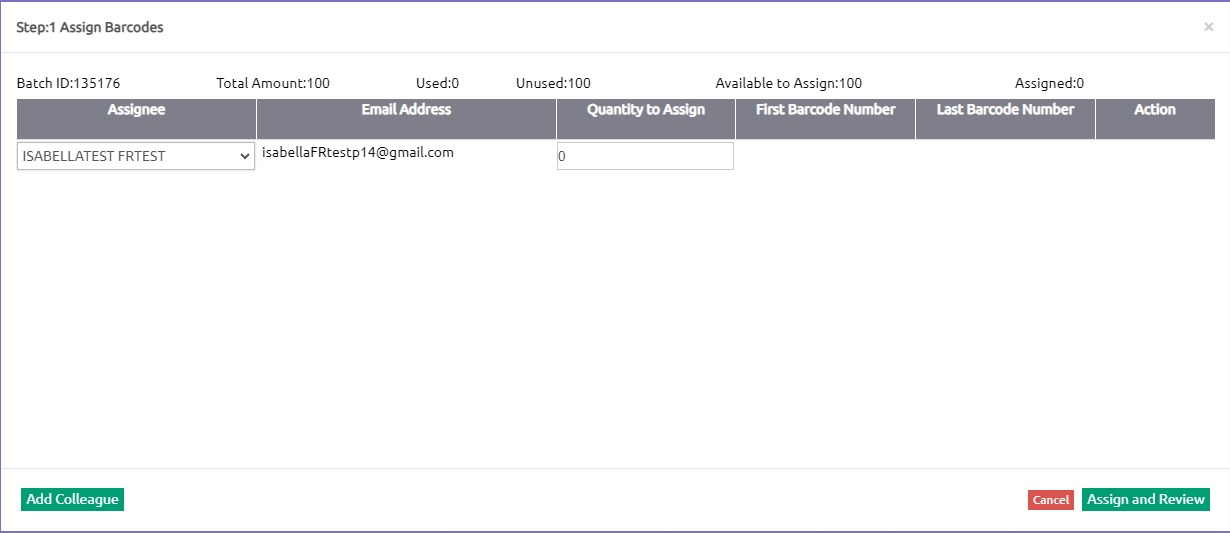This screenshot has width=1230, height=533.
Task: Click Assign and Review button
Action: tap(1145, 499)
